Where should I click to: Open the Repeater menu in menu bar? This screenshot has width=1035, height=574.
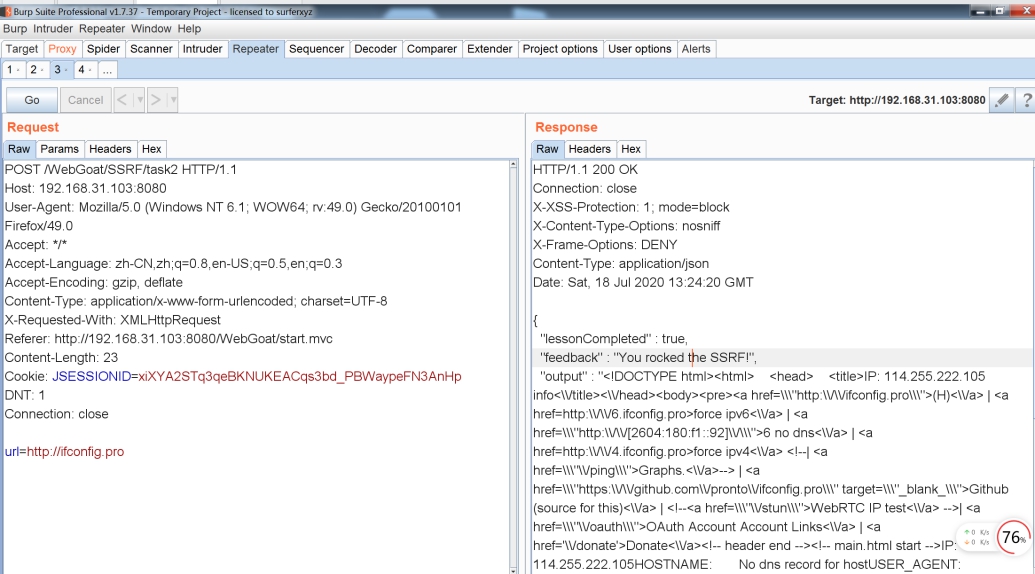(102, 28)
